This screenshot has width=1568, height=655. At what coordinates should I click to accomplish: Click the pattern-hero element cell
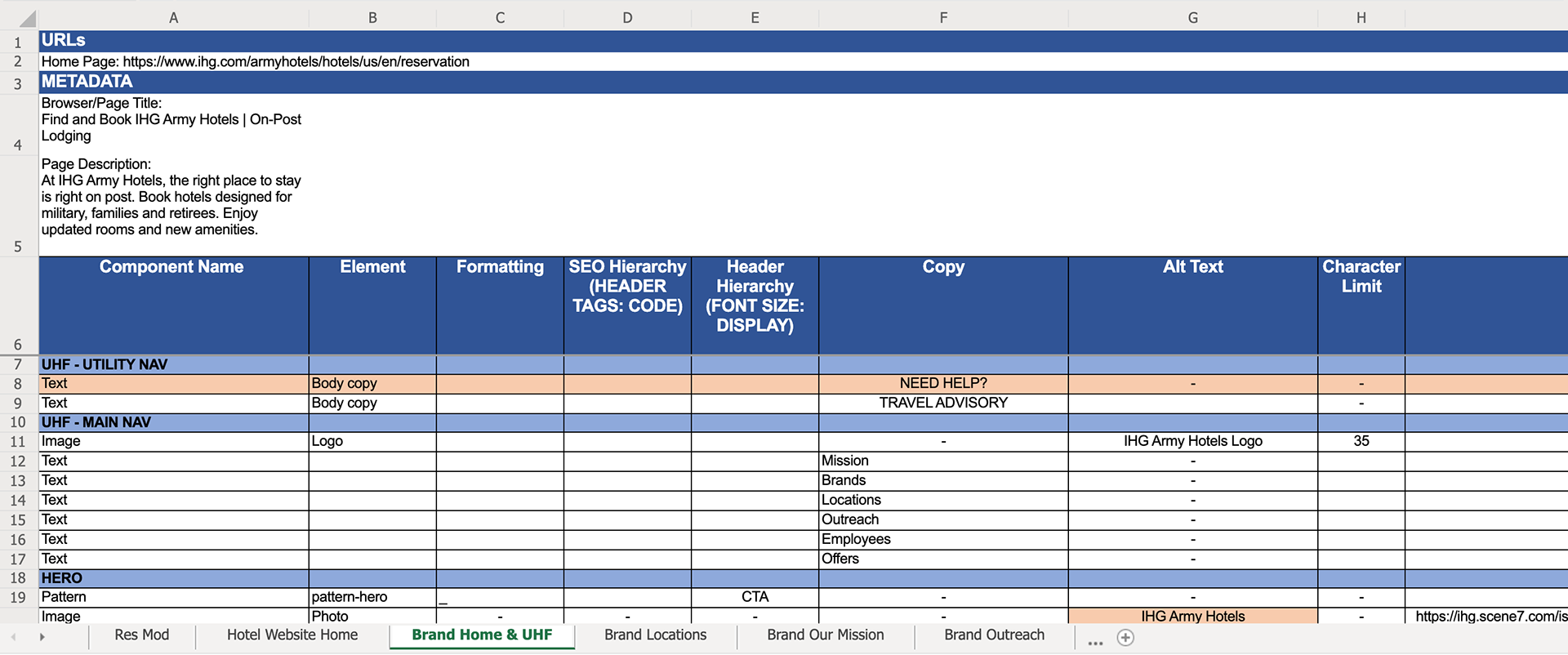click(372, 597)
